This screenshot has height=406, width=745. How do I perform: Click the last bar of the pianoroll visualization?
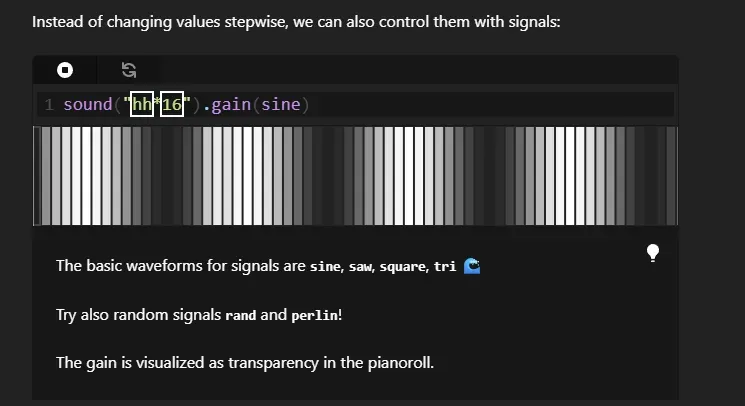pyautogui.click(x=671, y=176)
